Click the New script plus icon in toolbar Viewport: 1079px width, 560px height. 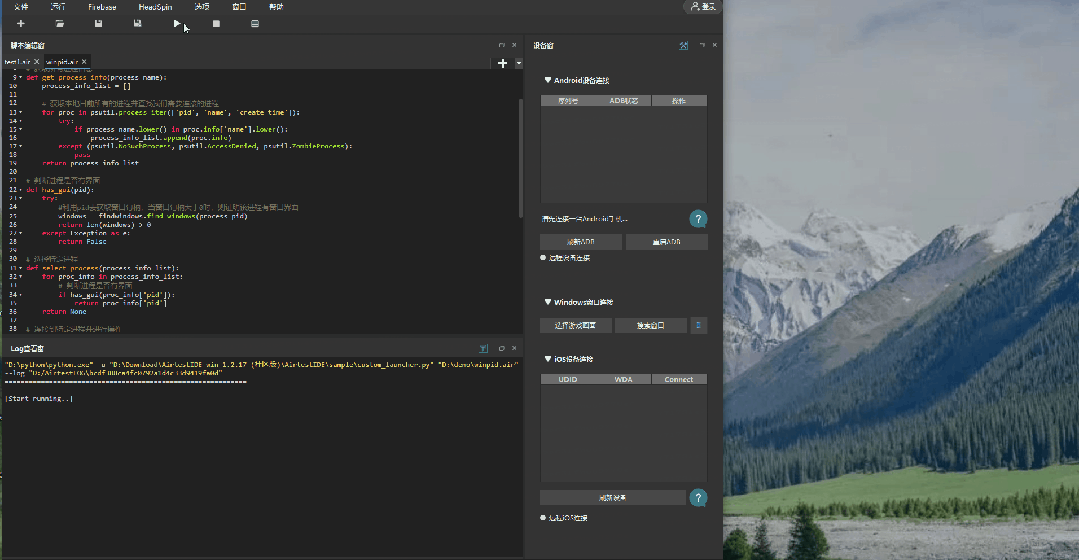[21, 23]
